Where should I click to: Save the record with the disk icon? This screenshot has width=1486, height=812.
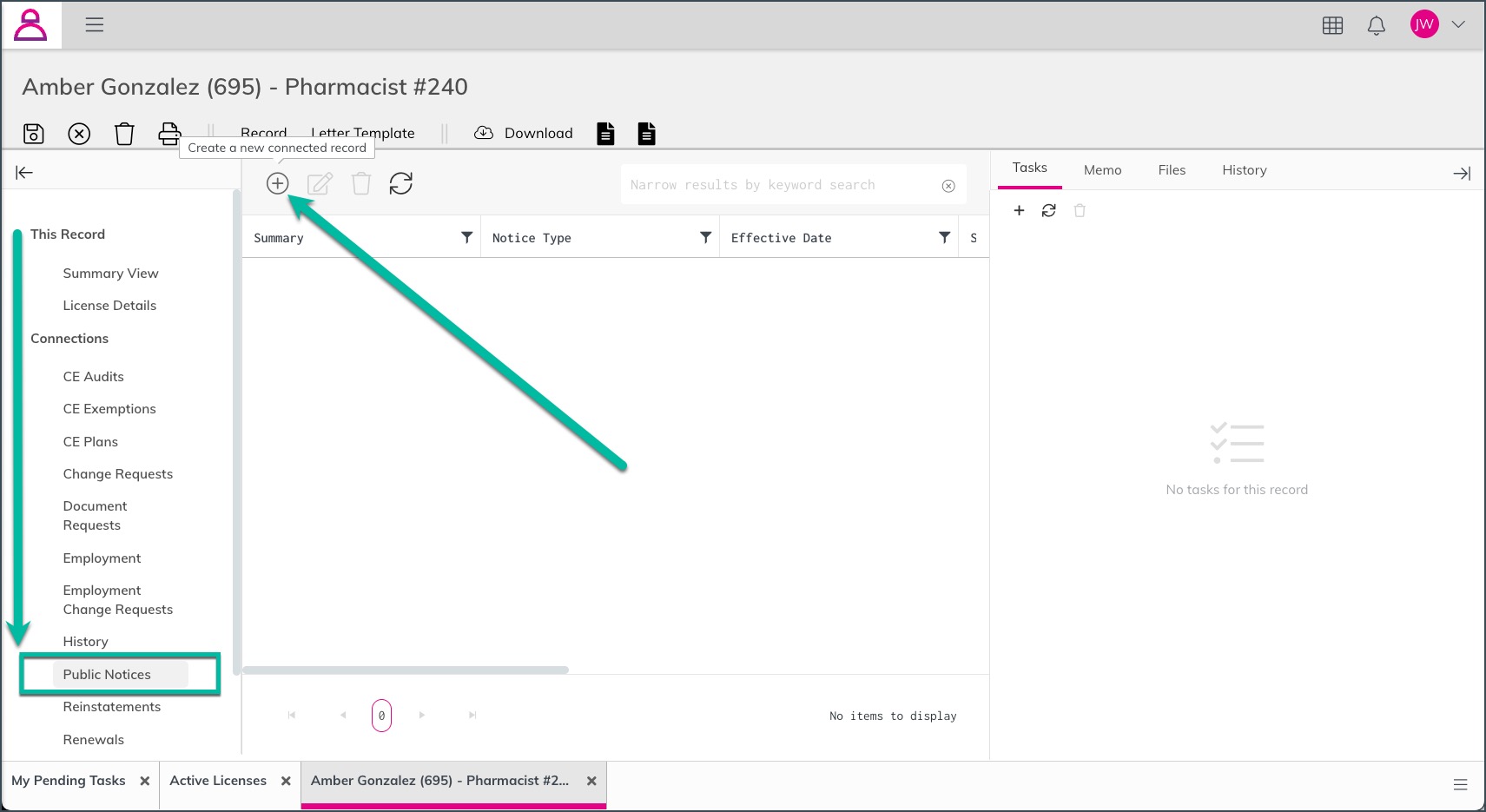click(34, 134)
